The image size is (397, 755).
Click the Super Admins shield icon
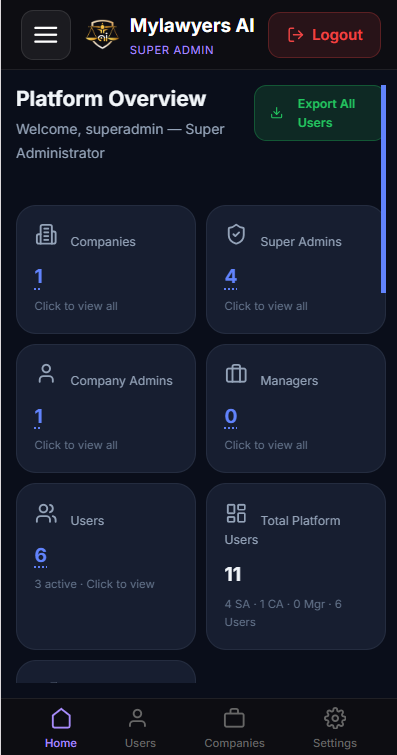[236, 235]
